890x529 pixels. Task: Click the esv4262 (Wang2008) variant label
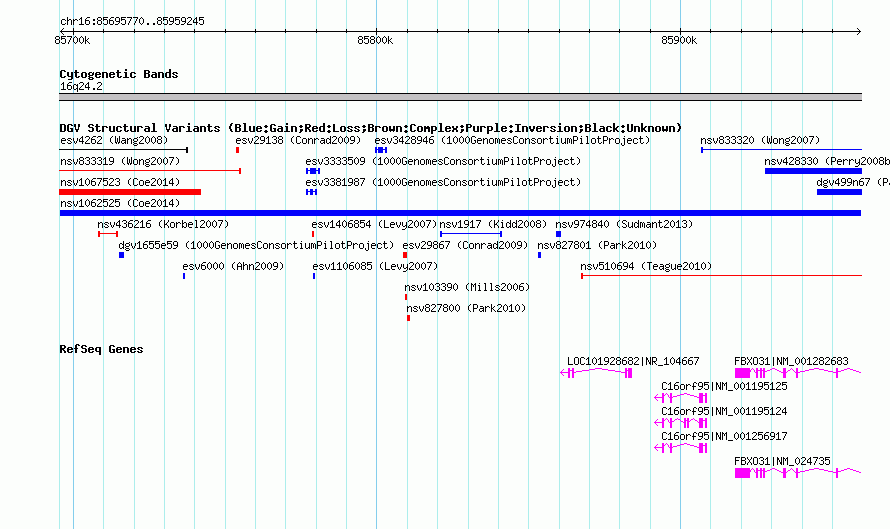(114, 140)
